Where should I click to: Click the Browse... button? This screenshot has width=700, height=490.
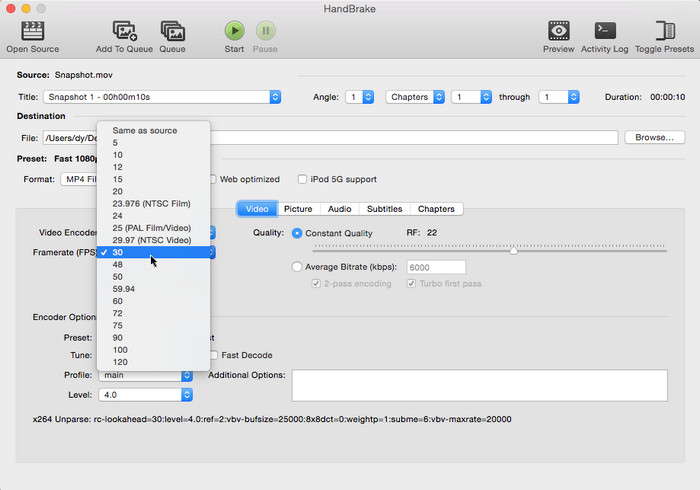pyautogui.click(x=654, y=137)
